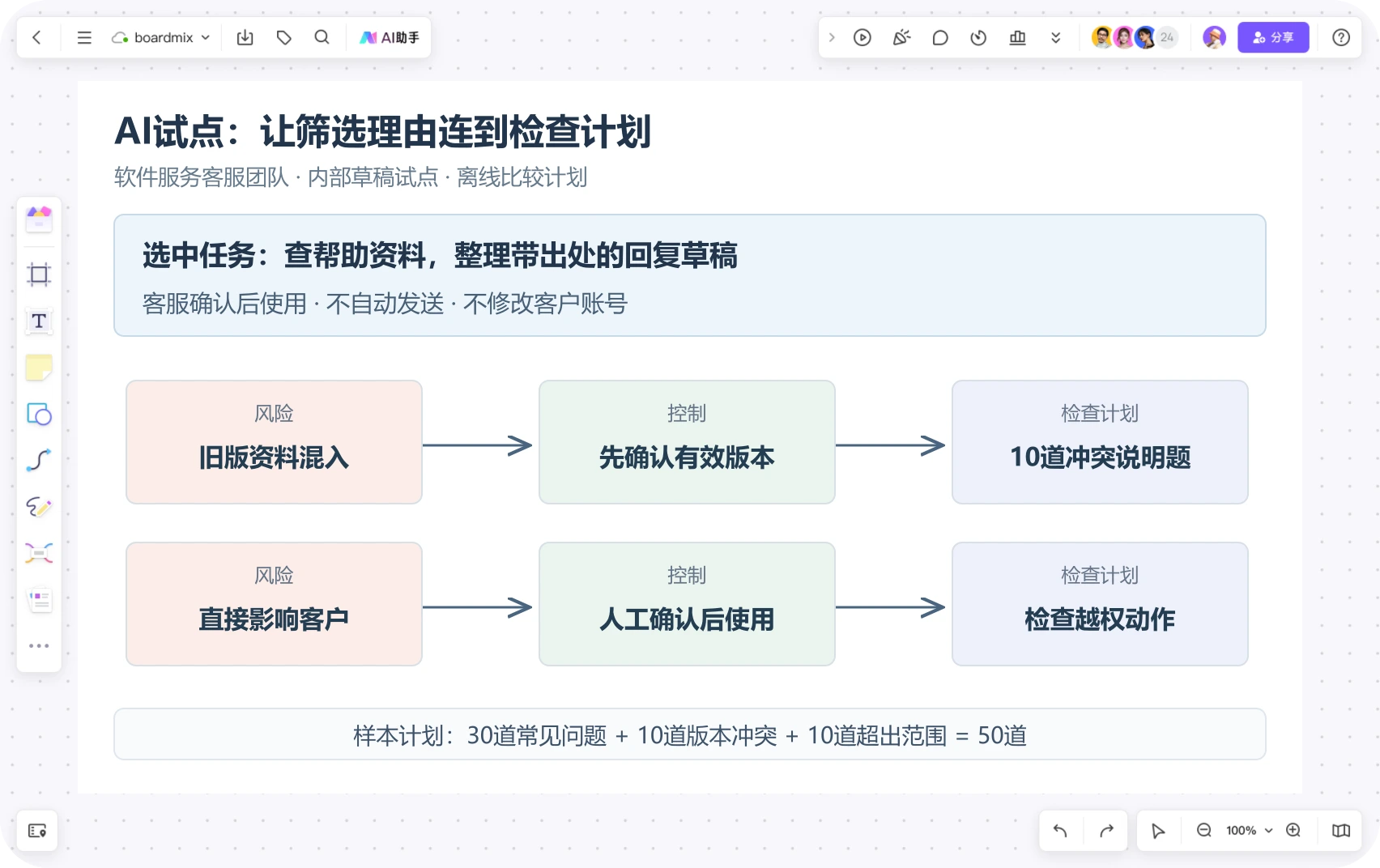1380x868 pixels.
Task: Collapse the top-right toolbar with the chevron
Action: click(x=832, y=37)
